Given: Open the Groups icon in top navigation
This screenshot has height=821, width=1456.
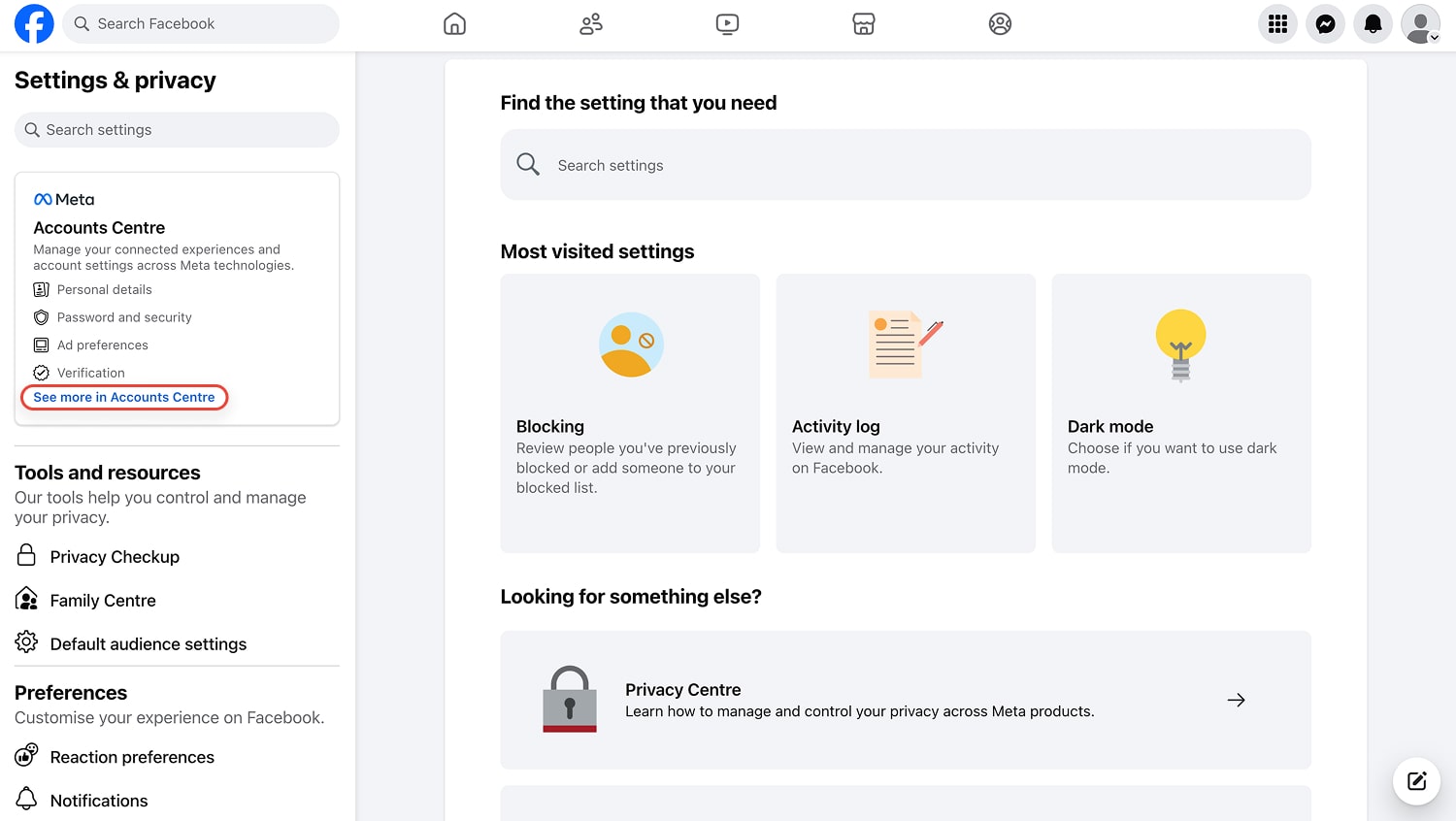Looking at the screenshot, I should 1000,24.
